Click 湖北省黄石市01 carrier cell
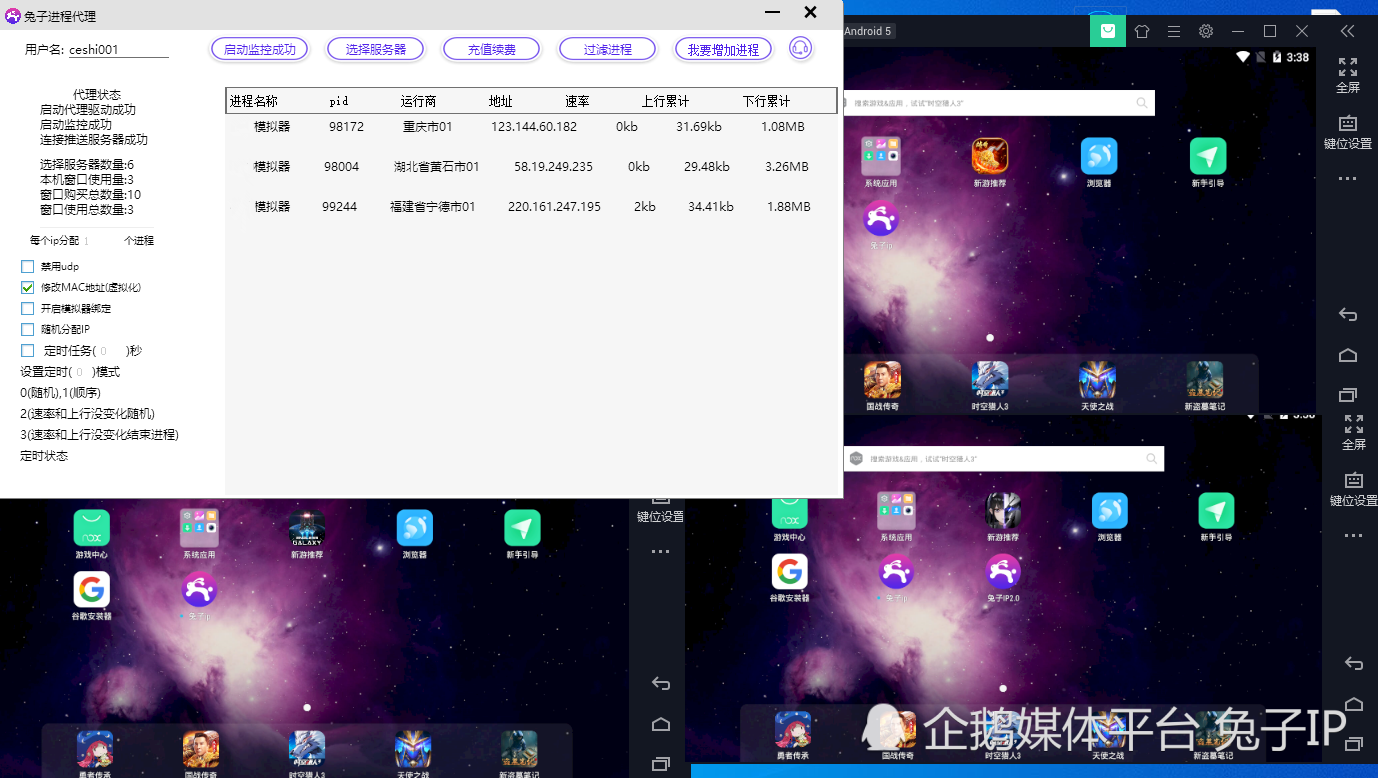The width and height of the screenshot is (1378, 778). [x=436, y=167]
